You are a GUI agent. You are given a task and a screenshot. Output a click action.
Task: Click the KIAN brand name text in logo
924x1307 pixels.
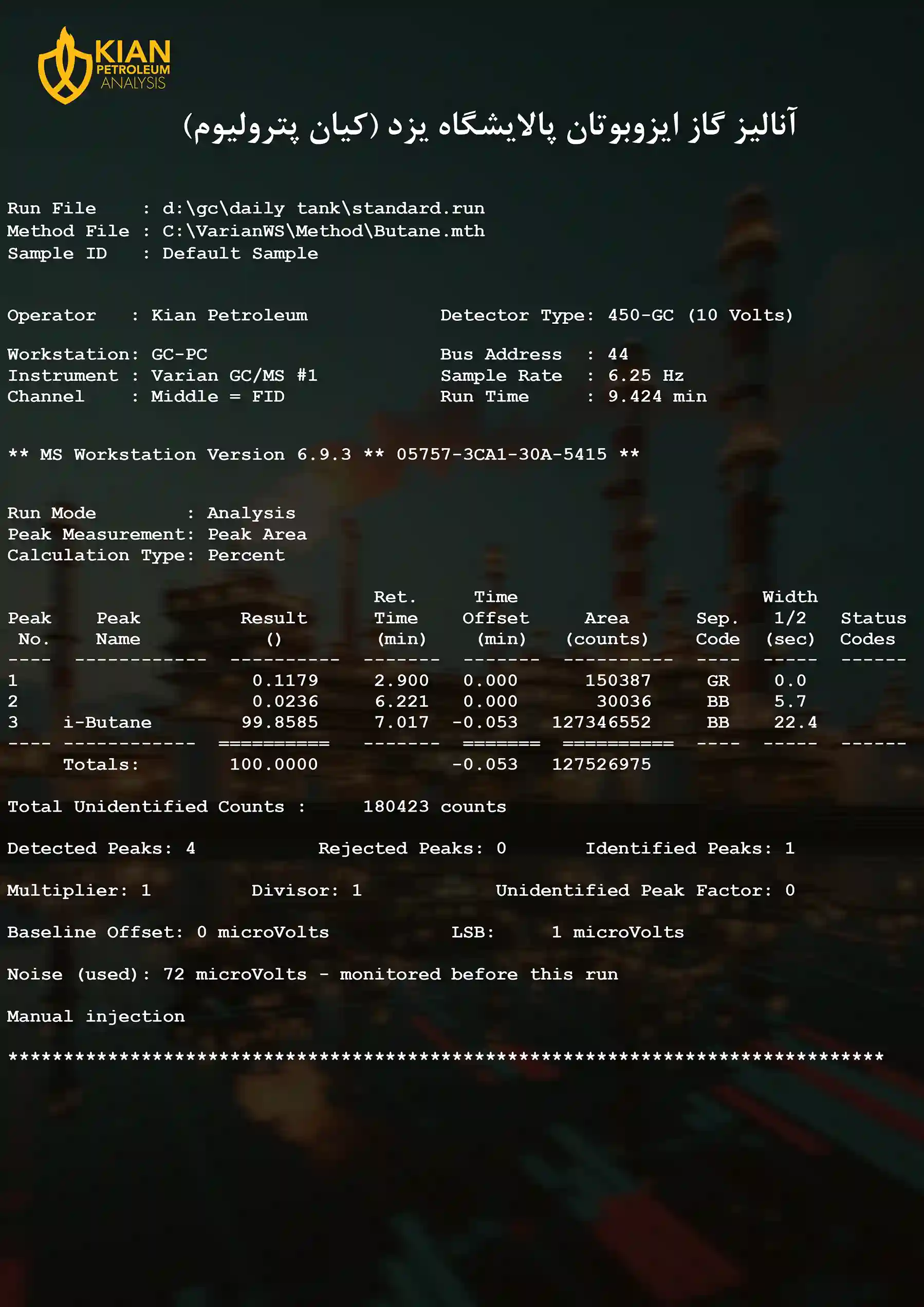coord(132,52)
